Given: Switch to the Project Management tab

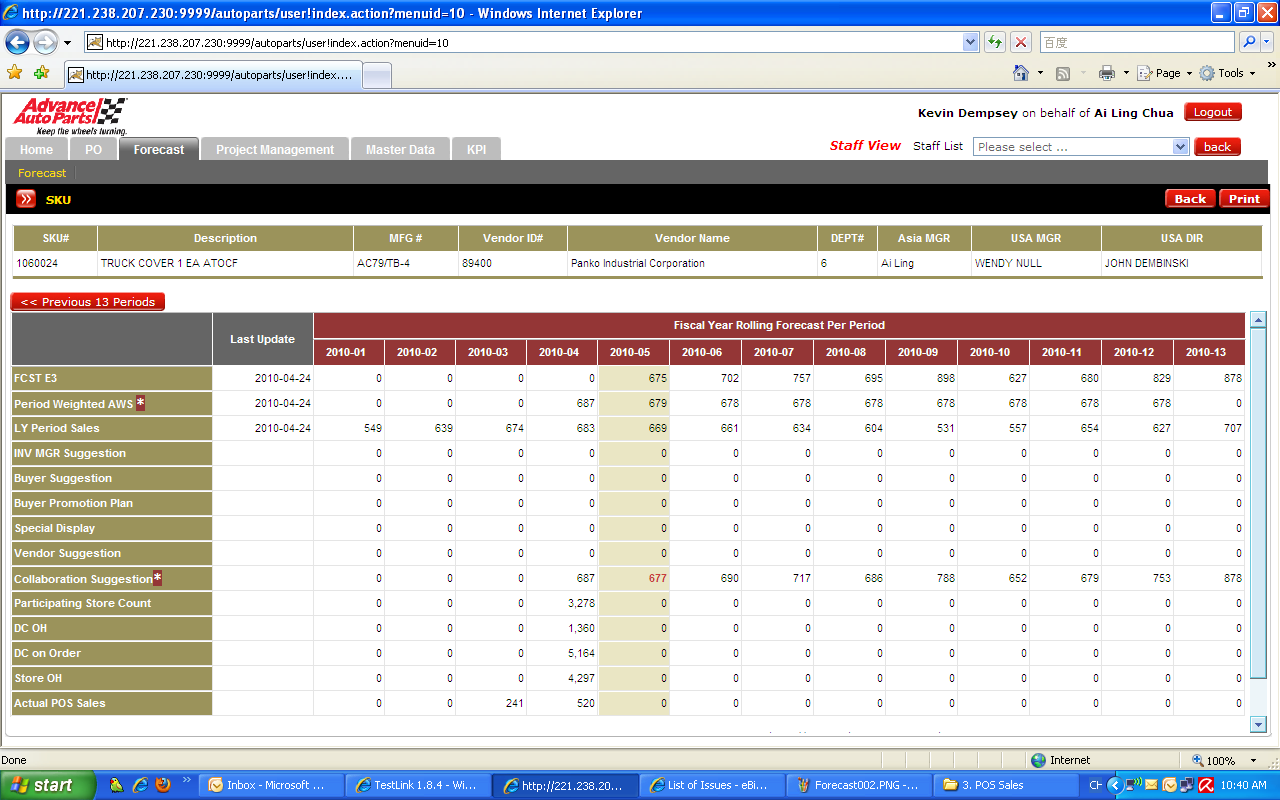Looking at the screenshot, I should (275, 150).
